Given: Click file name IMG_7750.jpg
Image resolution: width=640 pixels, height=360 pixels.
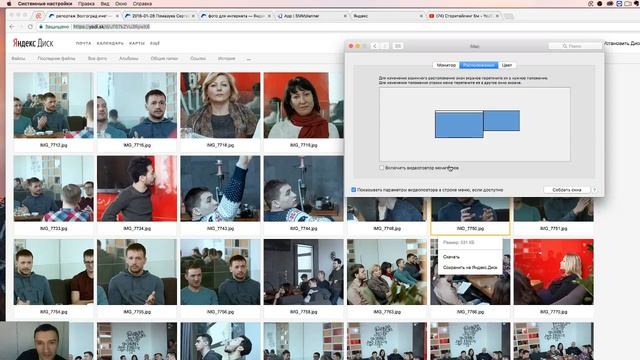Looking at the screenshot, I should [x=470, y=229].
